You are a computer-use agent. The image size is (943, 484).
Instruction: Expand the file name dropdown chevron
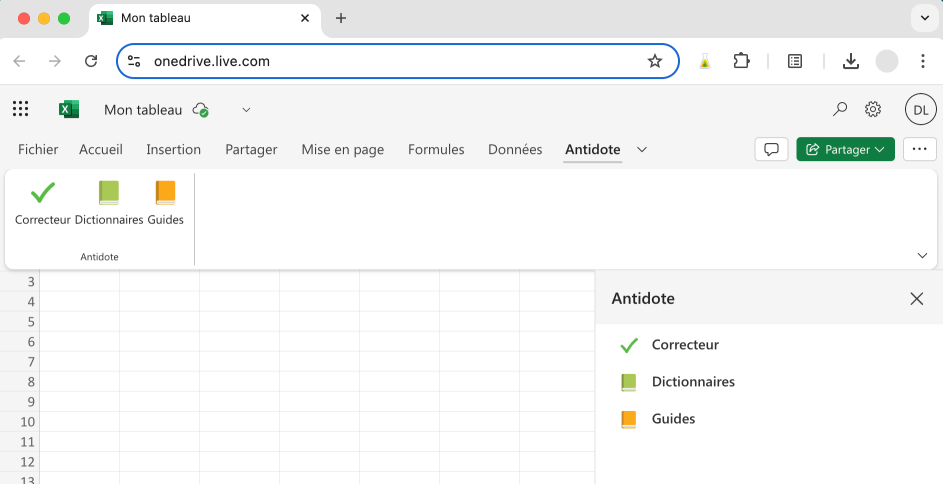coord(247,110)
